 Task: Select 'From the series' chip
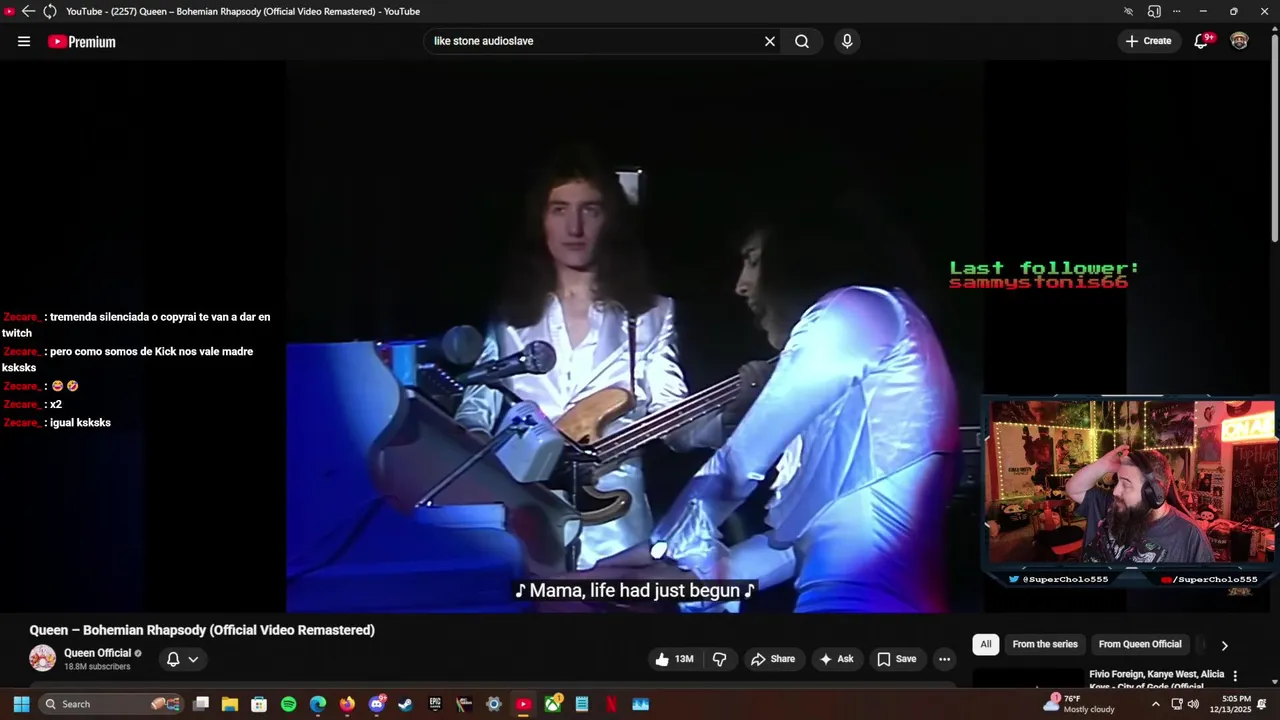1045,644
